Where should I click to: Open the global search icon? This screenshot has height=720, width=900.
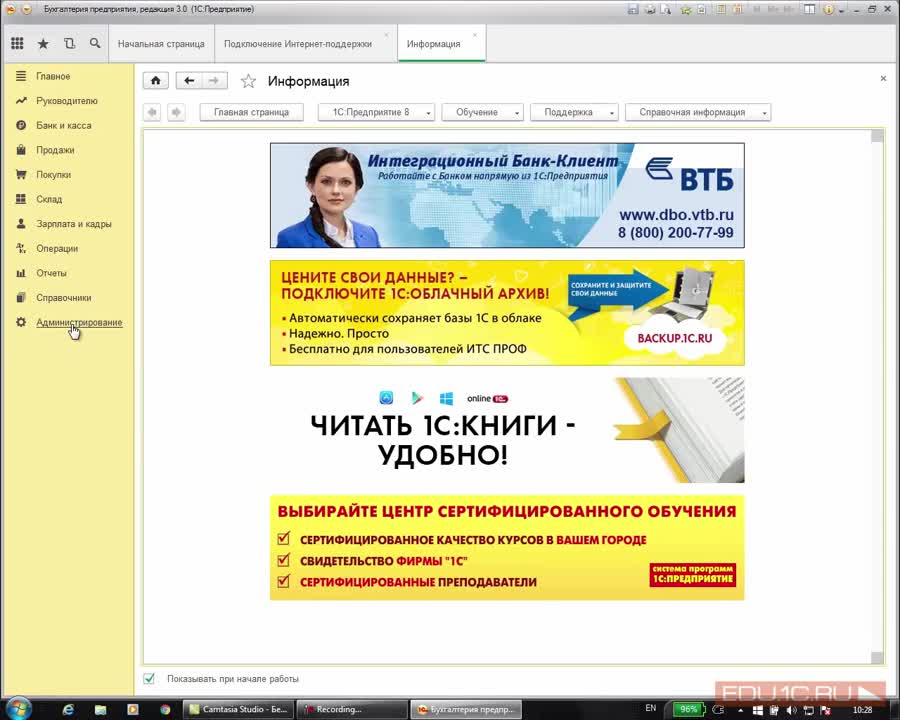tap(95, 43)
